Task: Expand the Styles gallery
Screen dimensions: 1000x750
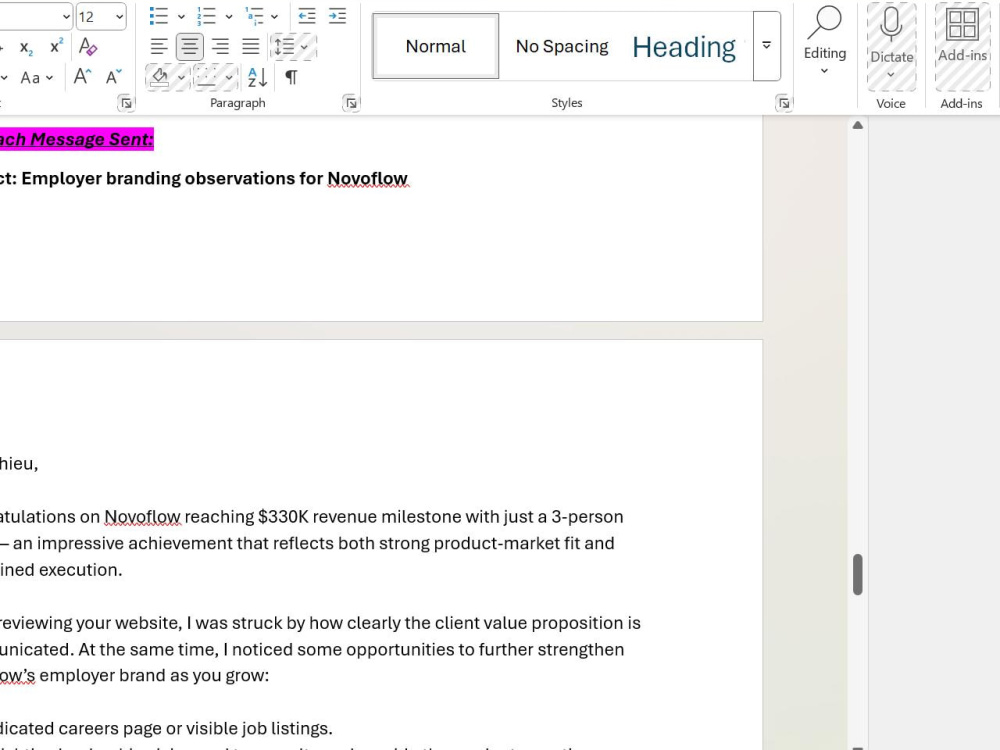Action: tap(767, 46)
